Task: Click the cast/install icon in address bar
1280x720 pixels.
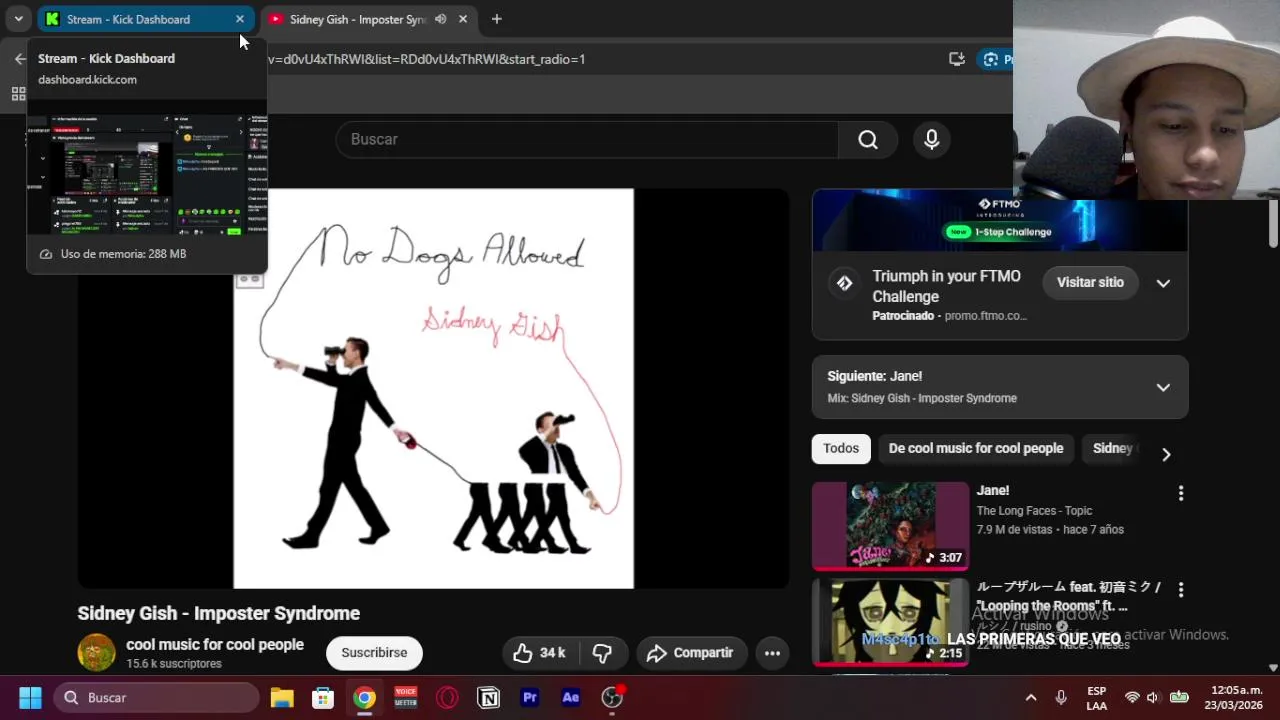Action: coord(957,59)
